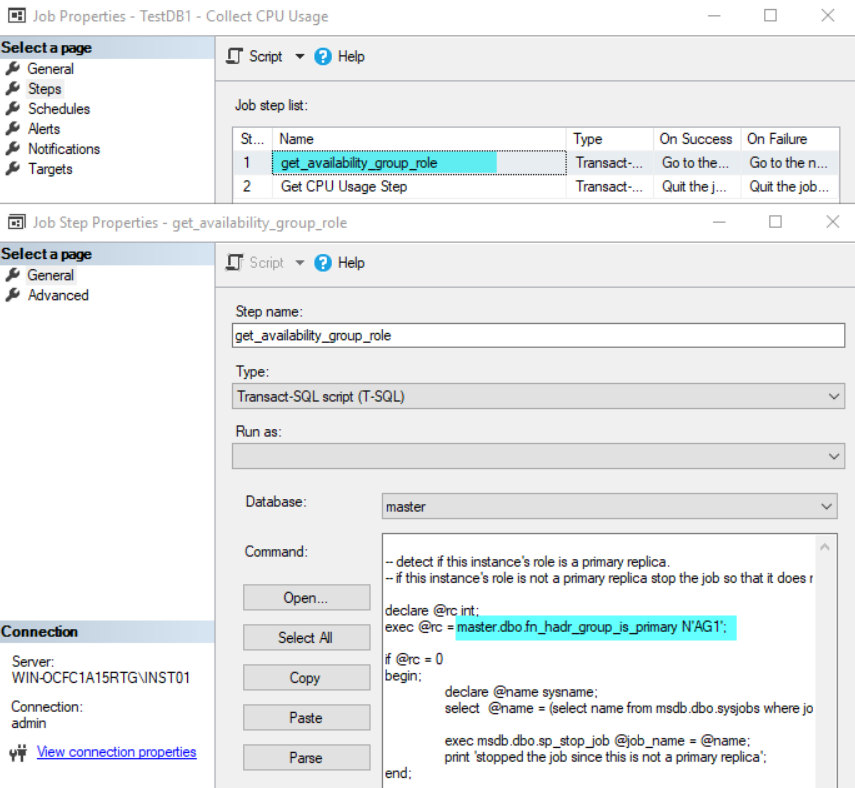The height and width of the screenshot is (788, 855).
Task: Open the Alerts page
Action: coord(43,129)
